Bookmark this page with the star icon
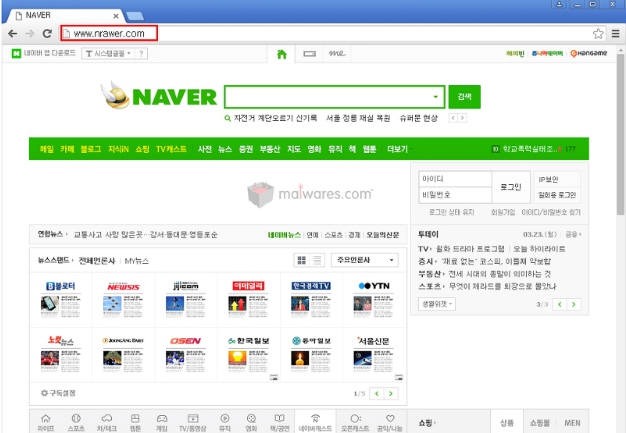This screenshot has width=626, height=433. pos(598,34)
